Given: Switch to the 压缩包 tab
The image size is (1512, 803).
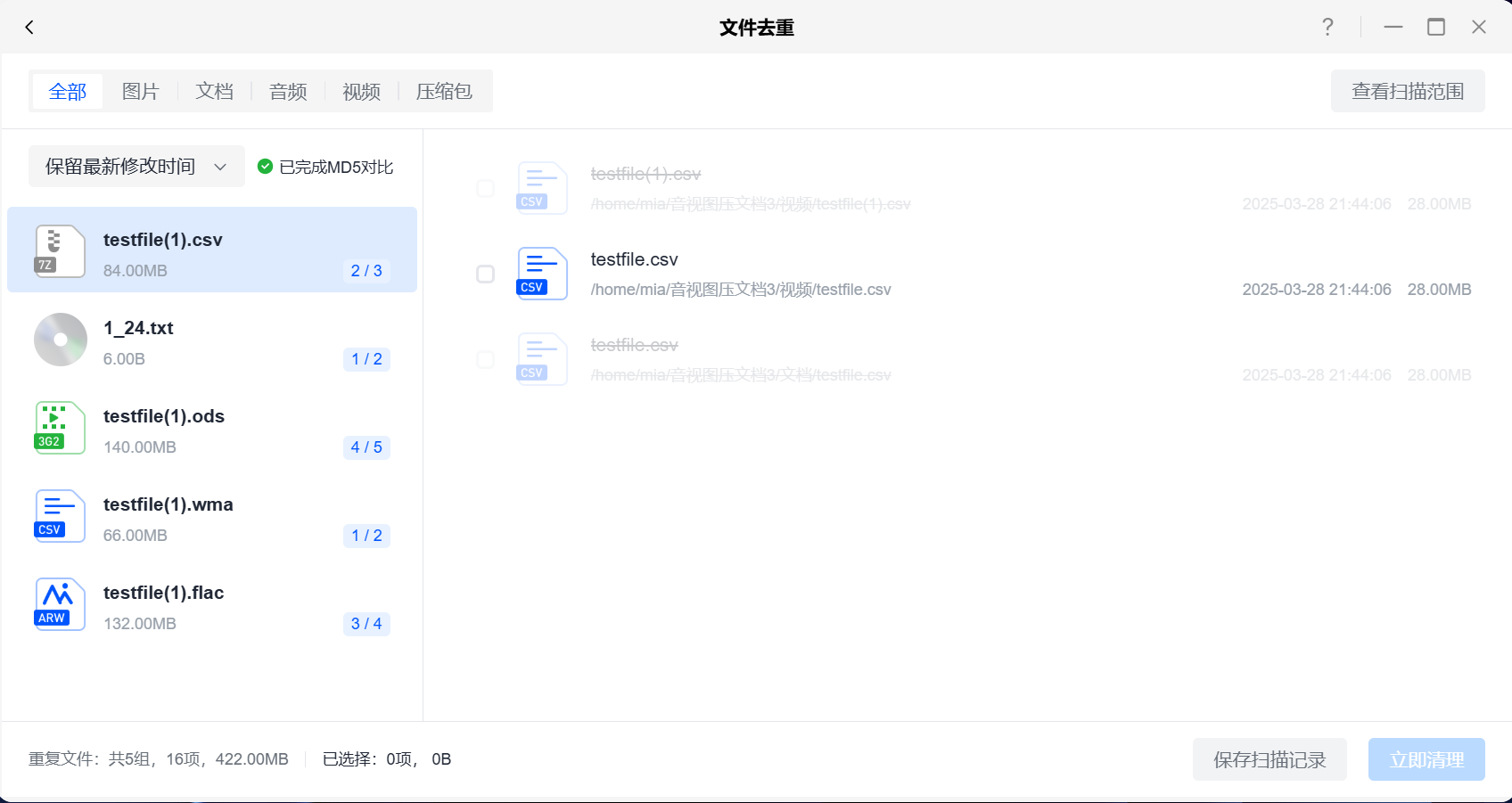Looking at the screenshot, I should [444, 92].
